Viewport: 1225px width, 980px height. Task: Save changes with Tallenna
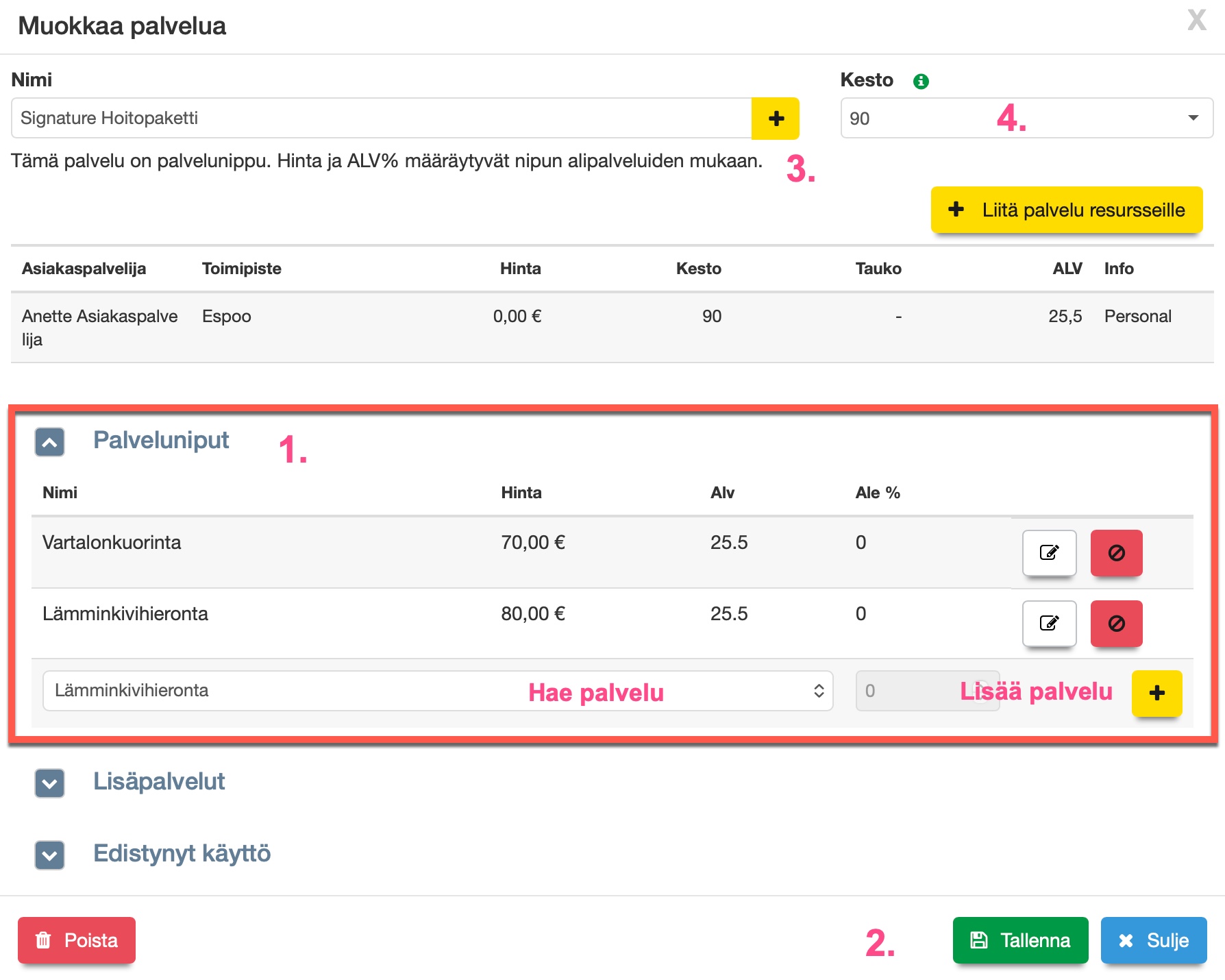(x=1019, y=940)
